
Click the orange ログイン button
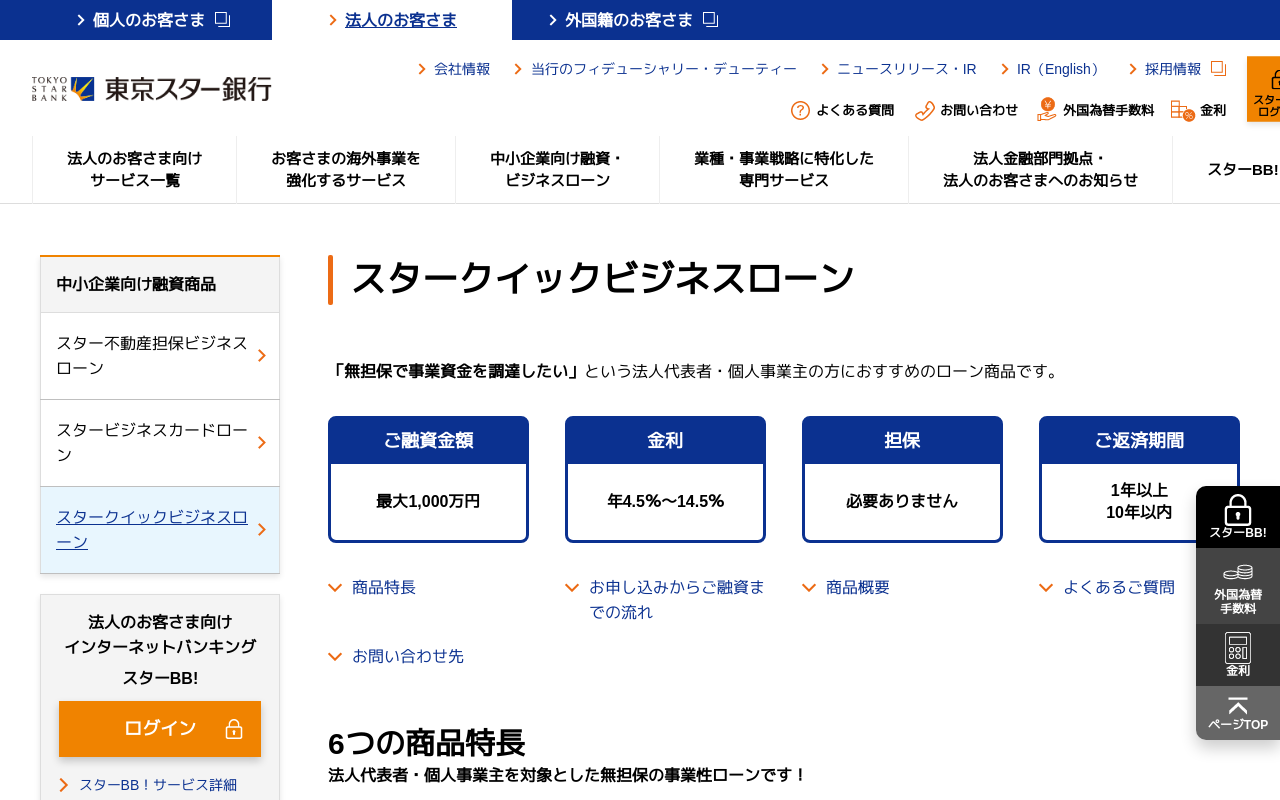pyautogui.click(x=160, y=729)
